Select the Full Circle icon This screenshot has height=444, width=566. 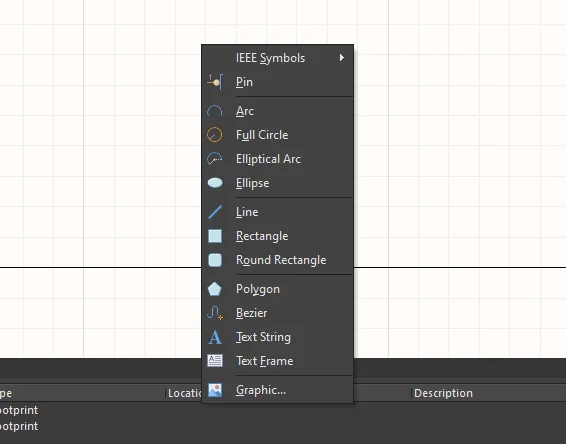214,135
